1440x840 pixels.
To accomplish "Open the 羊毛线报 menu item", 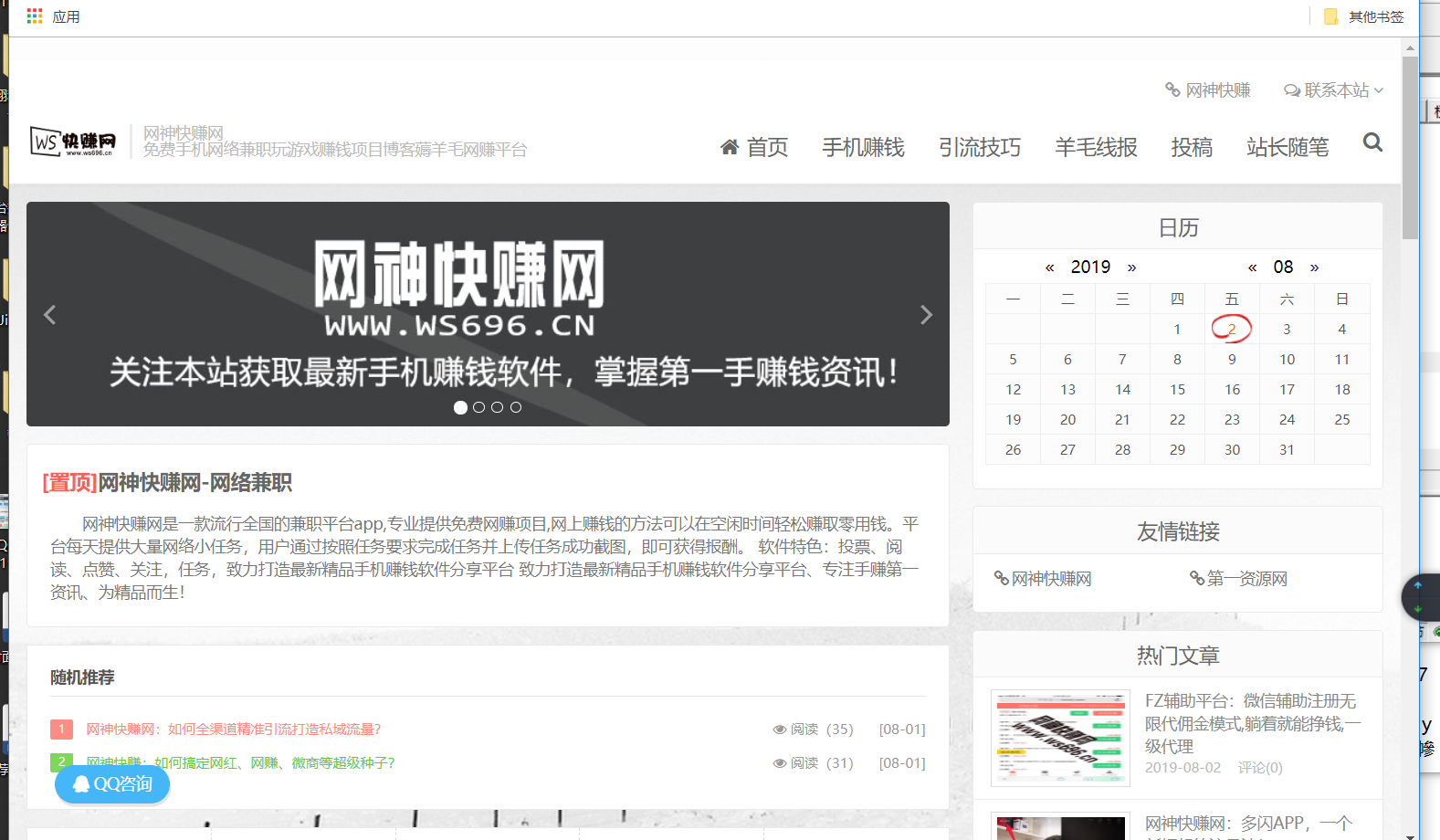I will 1096,147.
